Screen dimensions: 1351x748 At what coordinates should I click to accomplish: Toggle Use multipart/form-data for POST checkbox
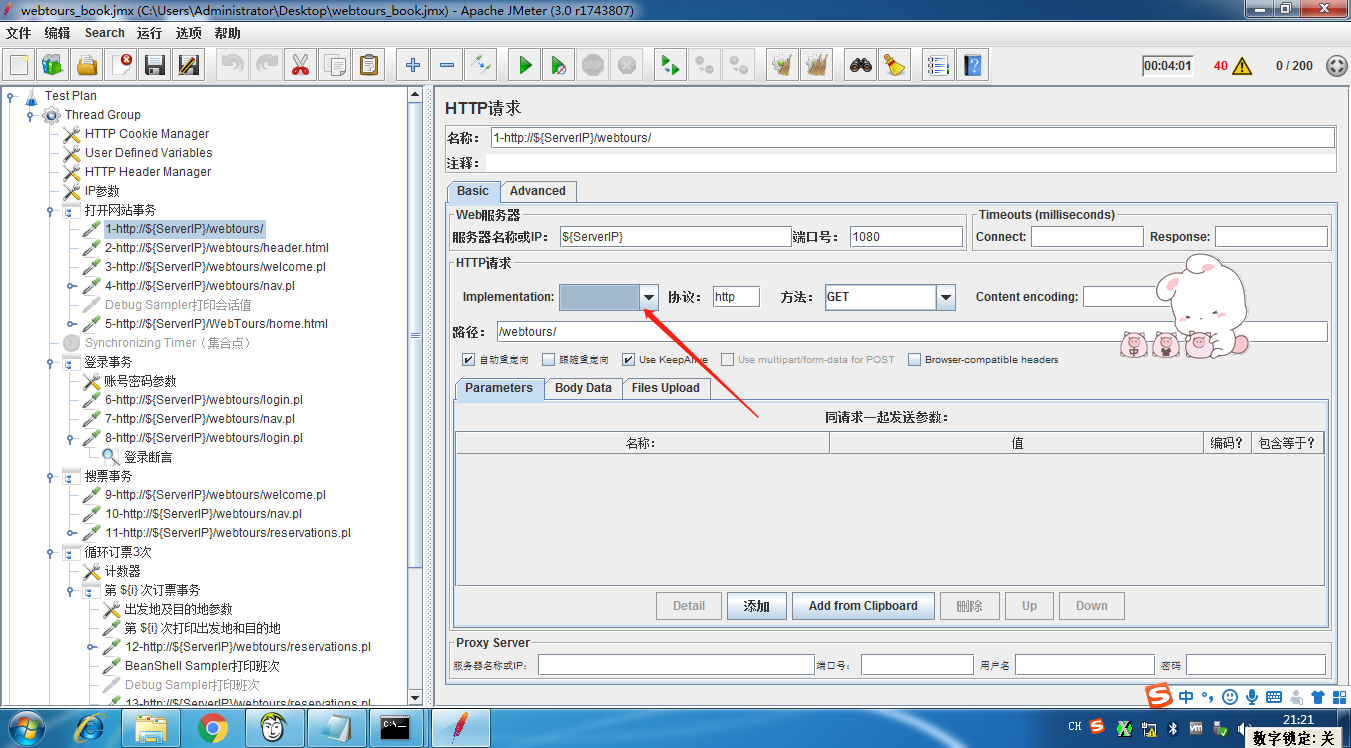727,360
